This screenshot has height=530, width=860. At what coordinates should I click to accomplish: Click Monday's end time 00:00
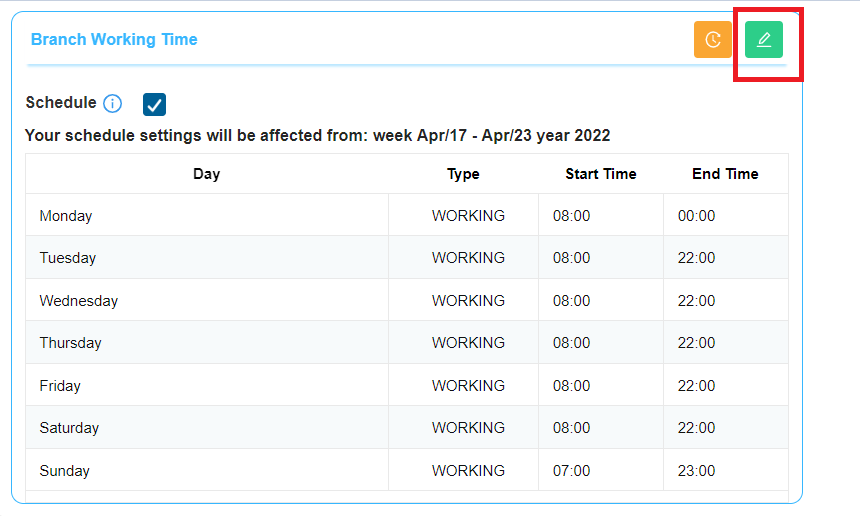[696, 216]
